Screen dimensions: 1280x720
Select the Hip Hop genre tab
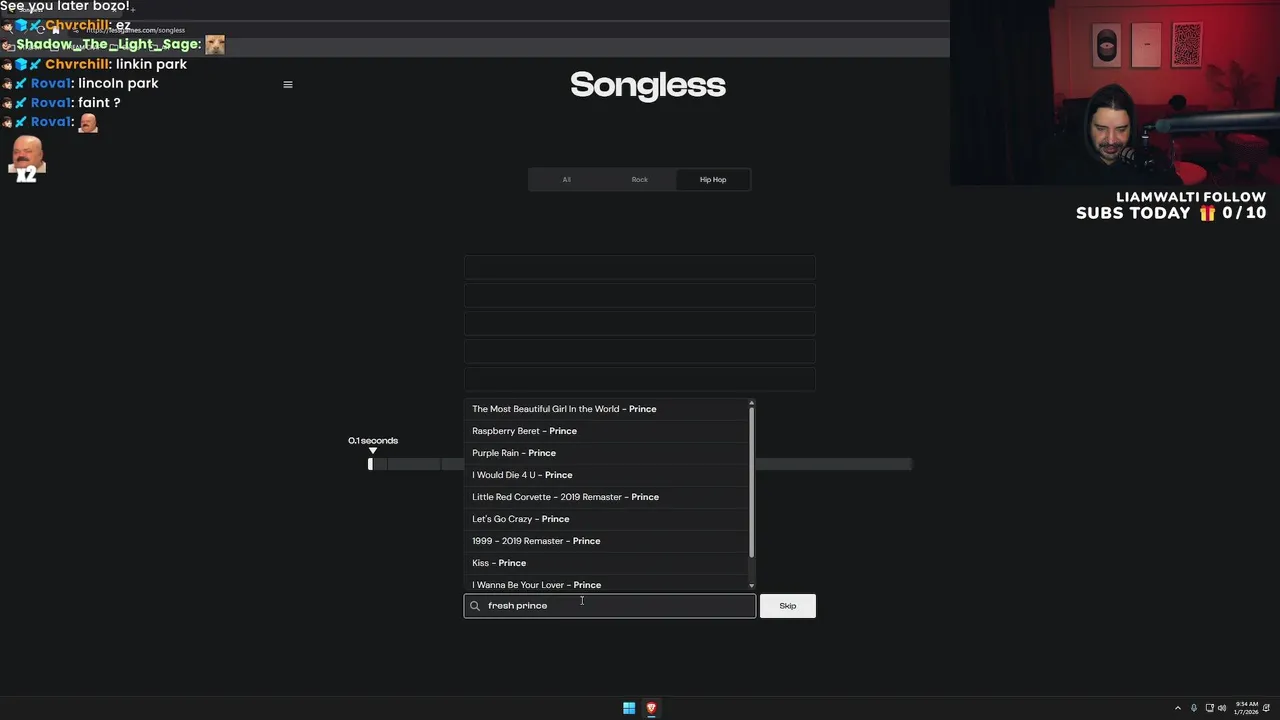(713, 180)
